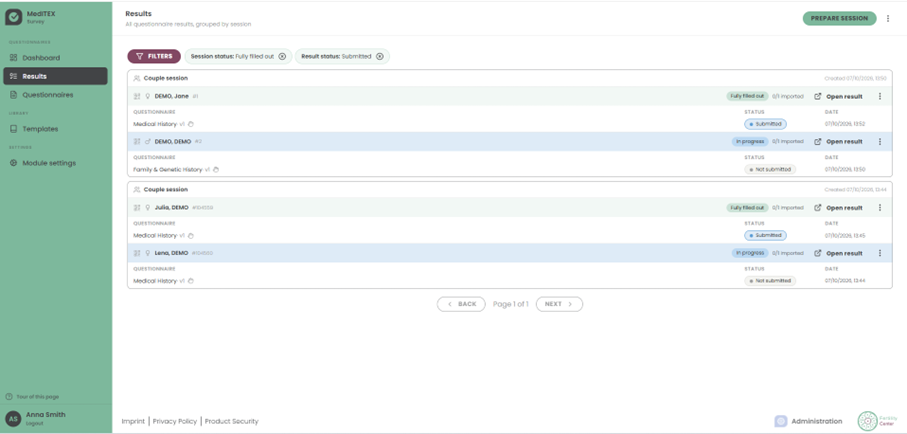Select the Results menu item
907x434 pixels.
click(56, 76)
